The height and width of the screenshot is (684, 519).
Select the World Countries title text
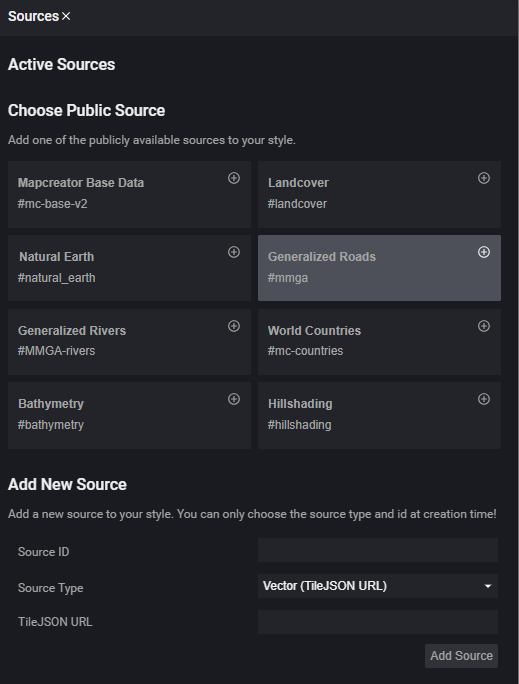coord(314,331)
